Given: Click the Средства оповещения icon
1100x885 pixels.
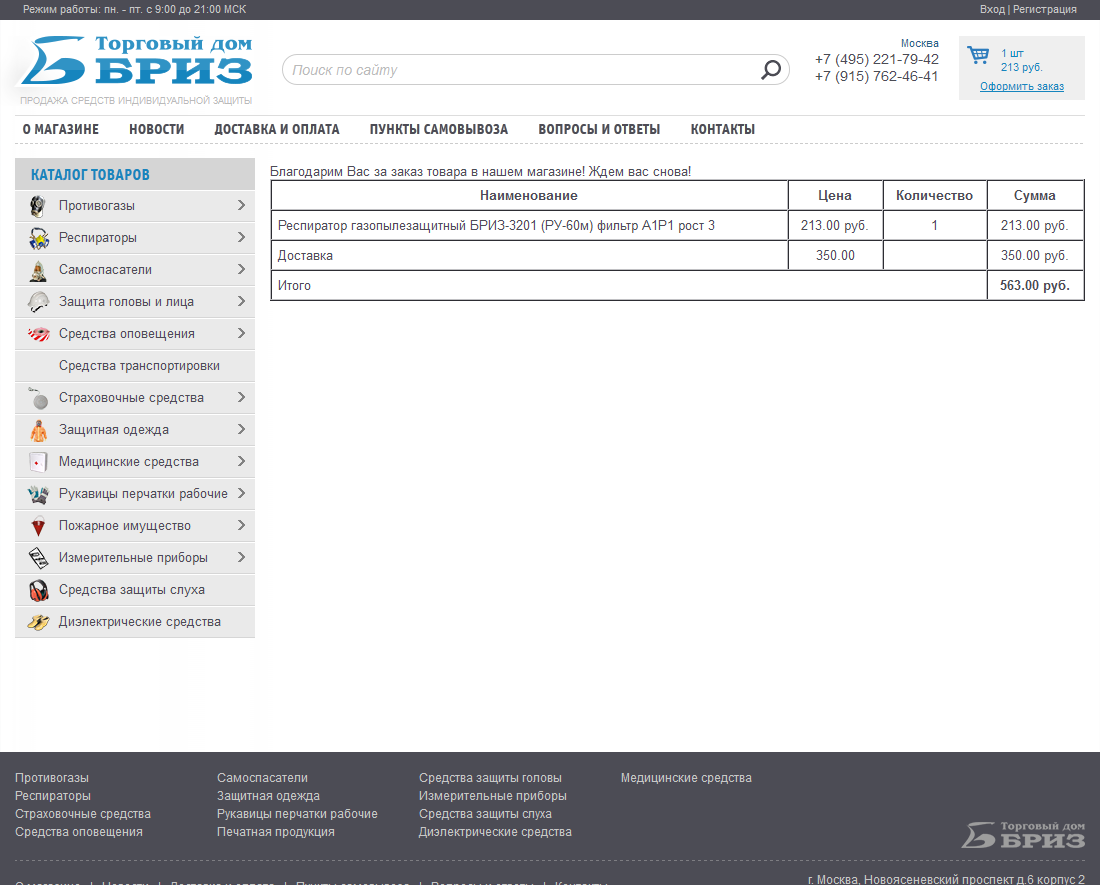Looking at the screenshot, I should click(39, 334).
